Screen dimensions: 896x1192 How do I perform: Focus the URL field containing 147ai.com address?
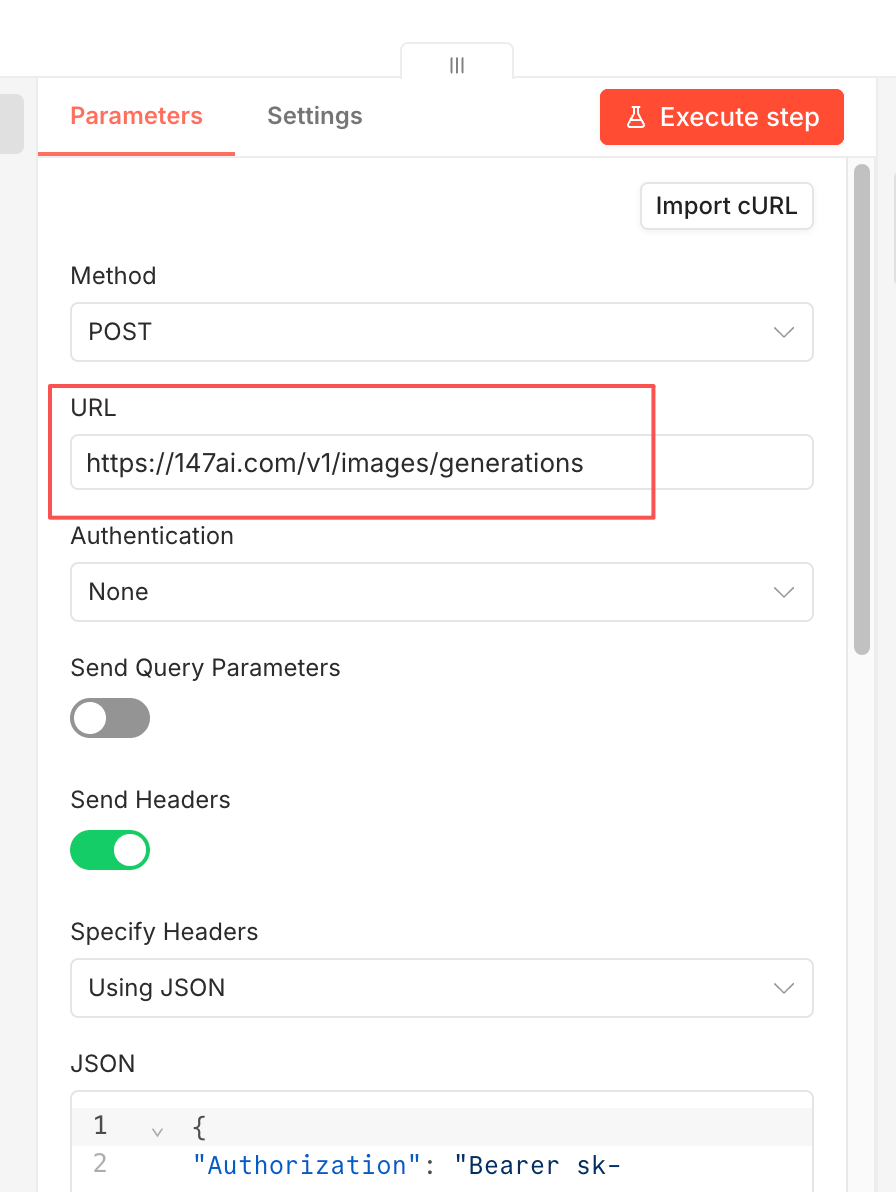point(442,462)
